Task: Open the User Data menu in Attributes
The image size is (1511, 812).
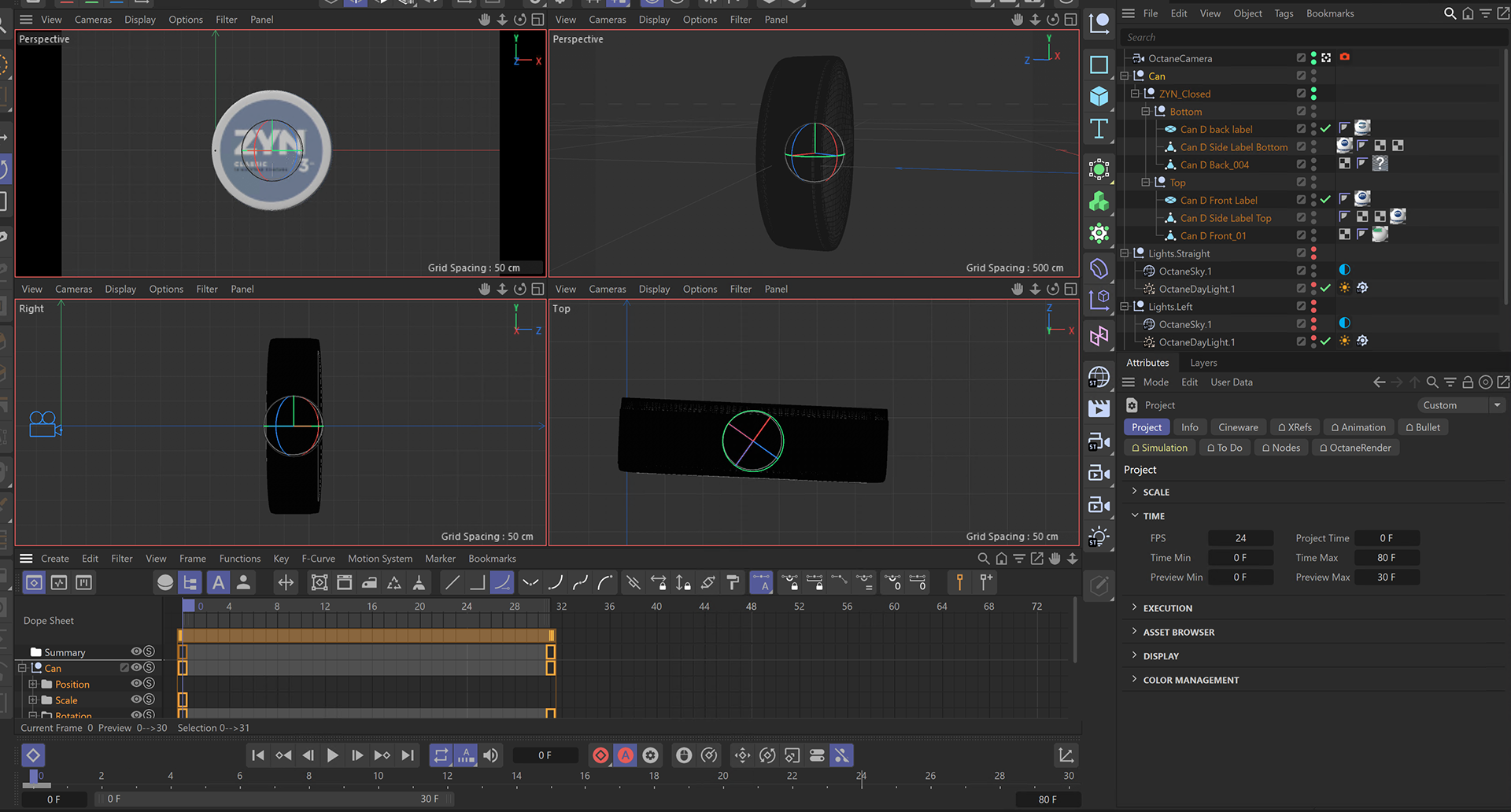Action: click(x=1231, y=382)
